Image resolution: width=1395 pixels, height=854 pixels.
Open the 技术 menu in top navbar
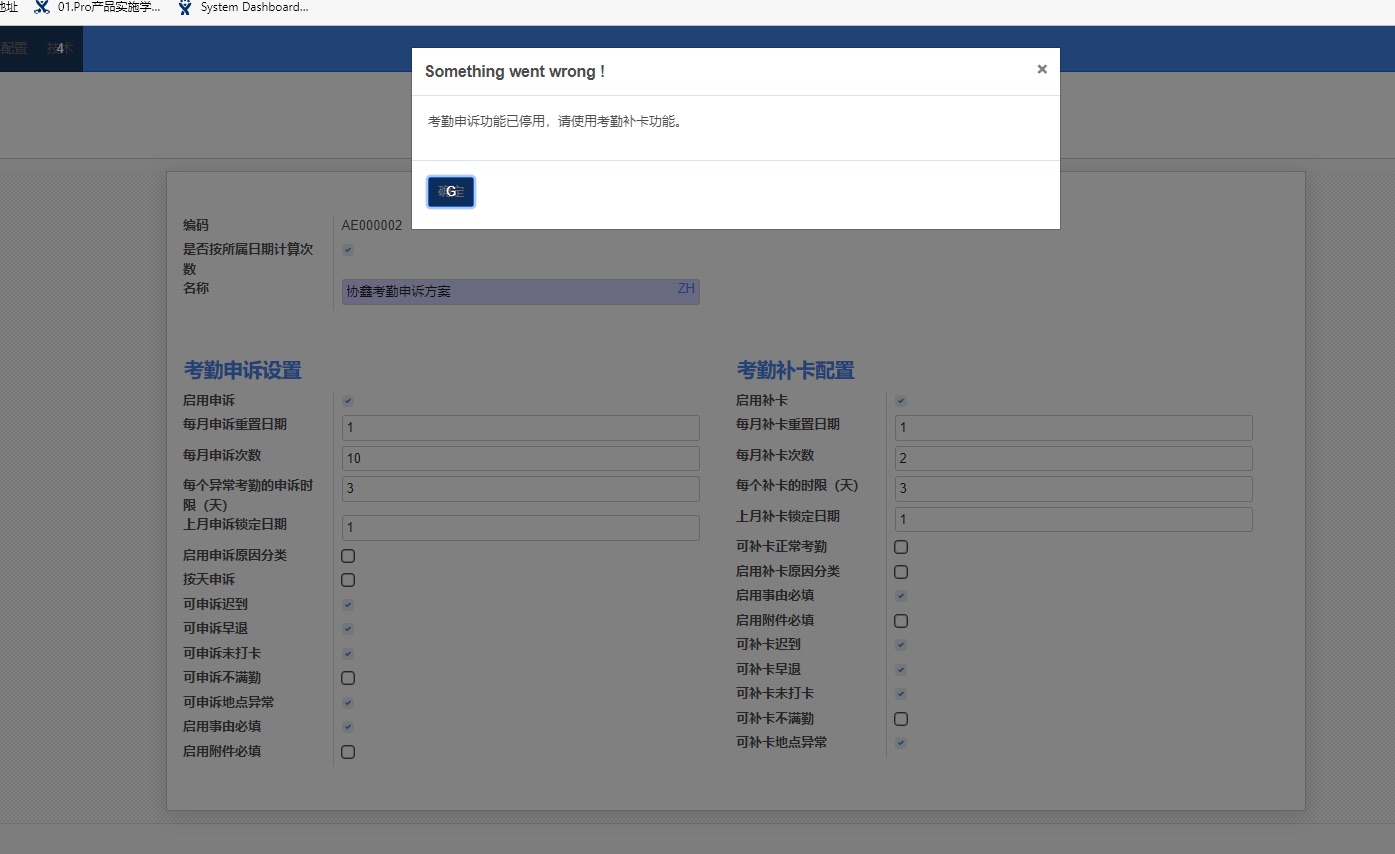pyautogui.click(x=60, y=49)
